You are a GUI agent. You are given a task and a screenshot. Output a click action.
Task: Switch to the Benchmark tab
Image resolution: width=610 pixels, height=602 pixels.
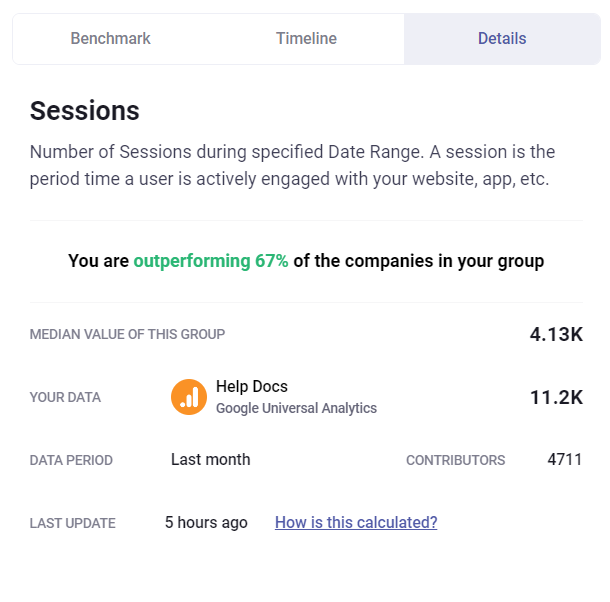(110, 39)
